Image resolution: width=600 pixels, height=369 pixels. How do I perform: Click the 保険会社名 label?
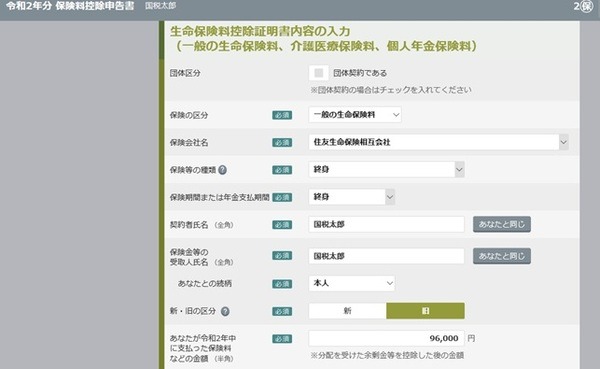[189, 143]
